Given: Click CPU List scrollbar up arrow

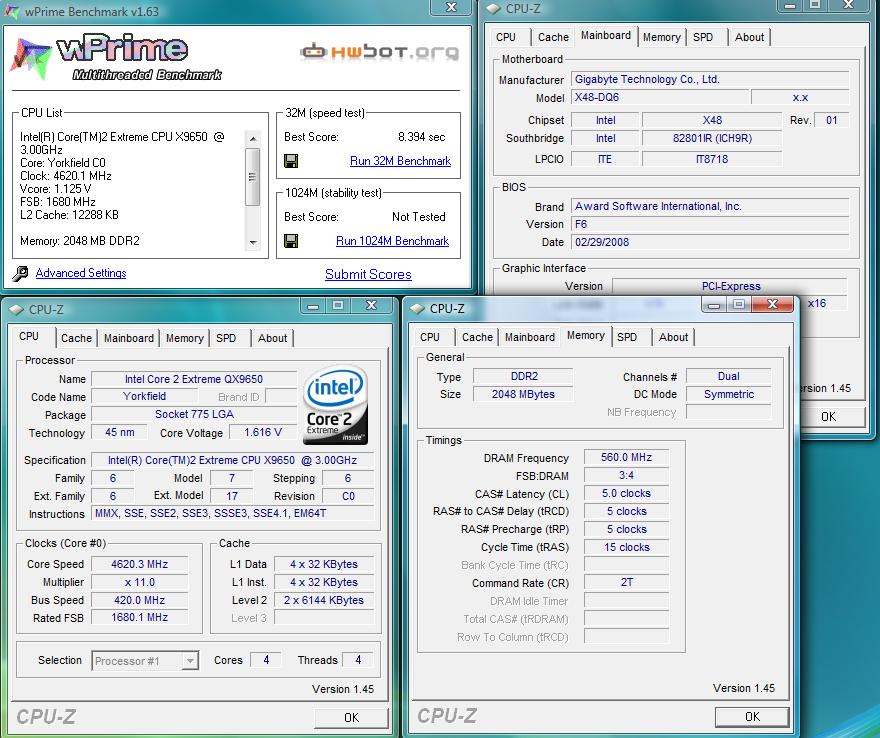Looking at the screenshot, I should pos(253,138).
